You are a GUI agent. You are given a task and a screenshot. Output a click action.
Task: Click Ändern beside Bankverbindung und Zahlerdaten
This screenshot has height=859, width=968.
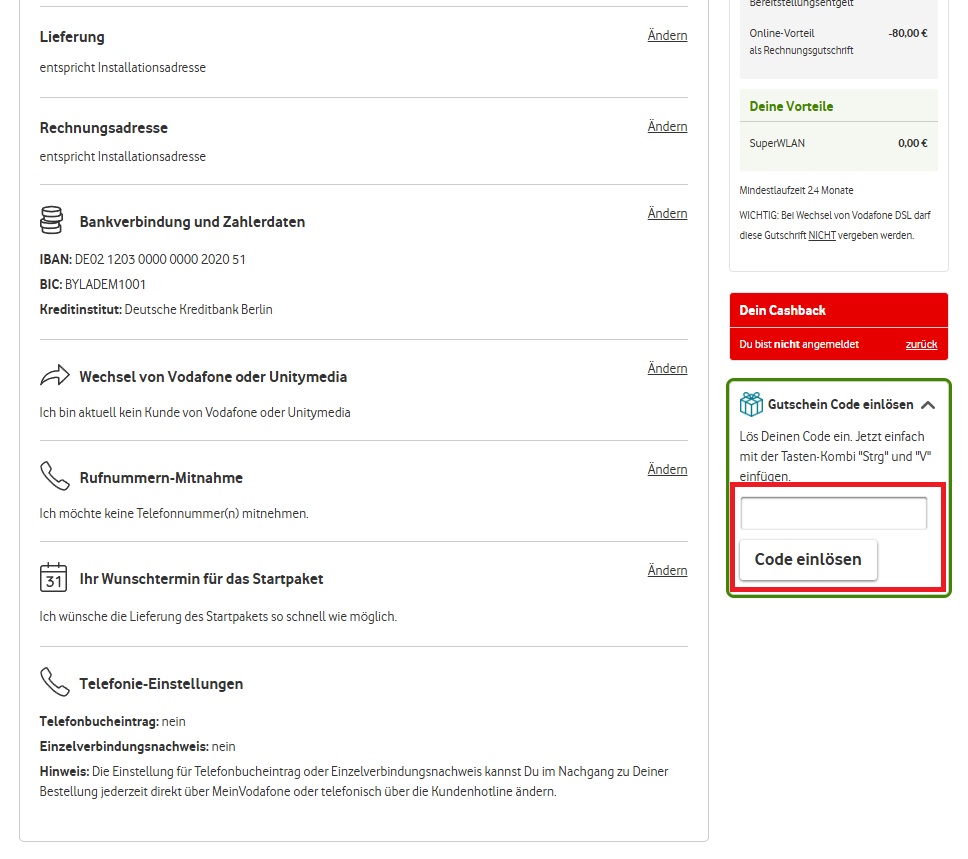pos(667,213)
